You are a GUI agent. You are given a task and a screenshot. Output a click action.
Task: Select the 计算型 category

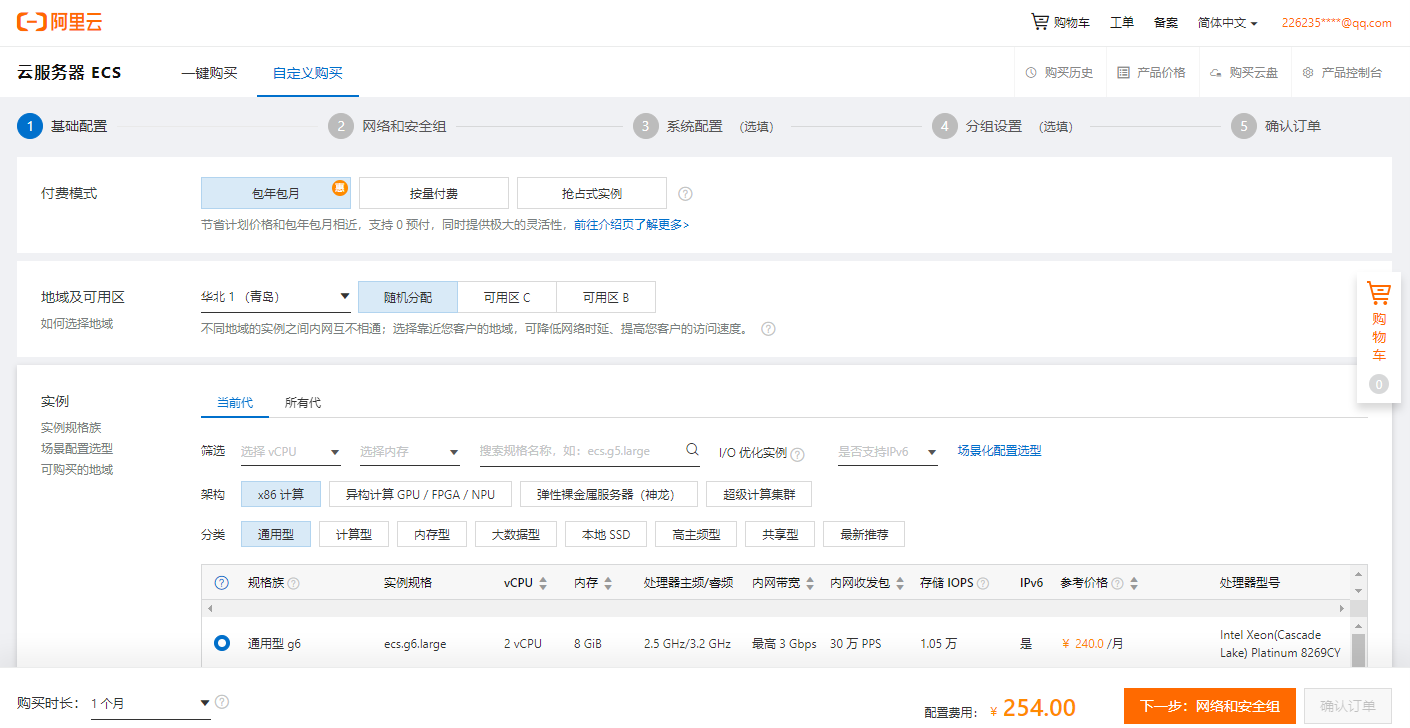click(x=354, y=534)
